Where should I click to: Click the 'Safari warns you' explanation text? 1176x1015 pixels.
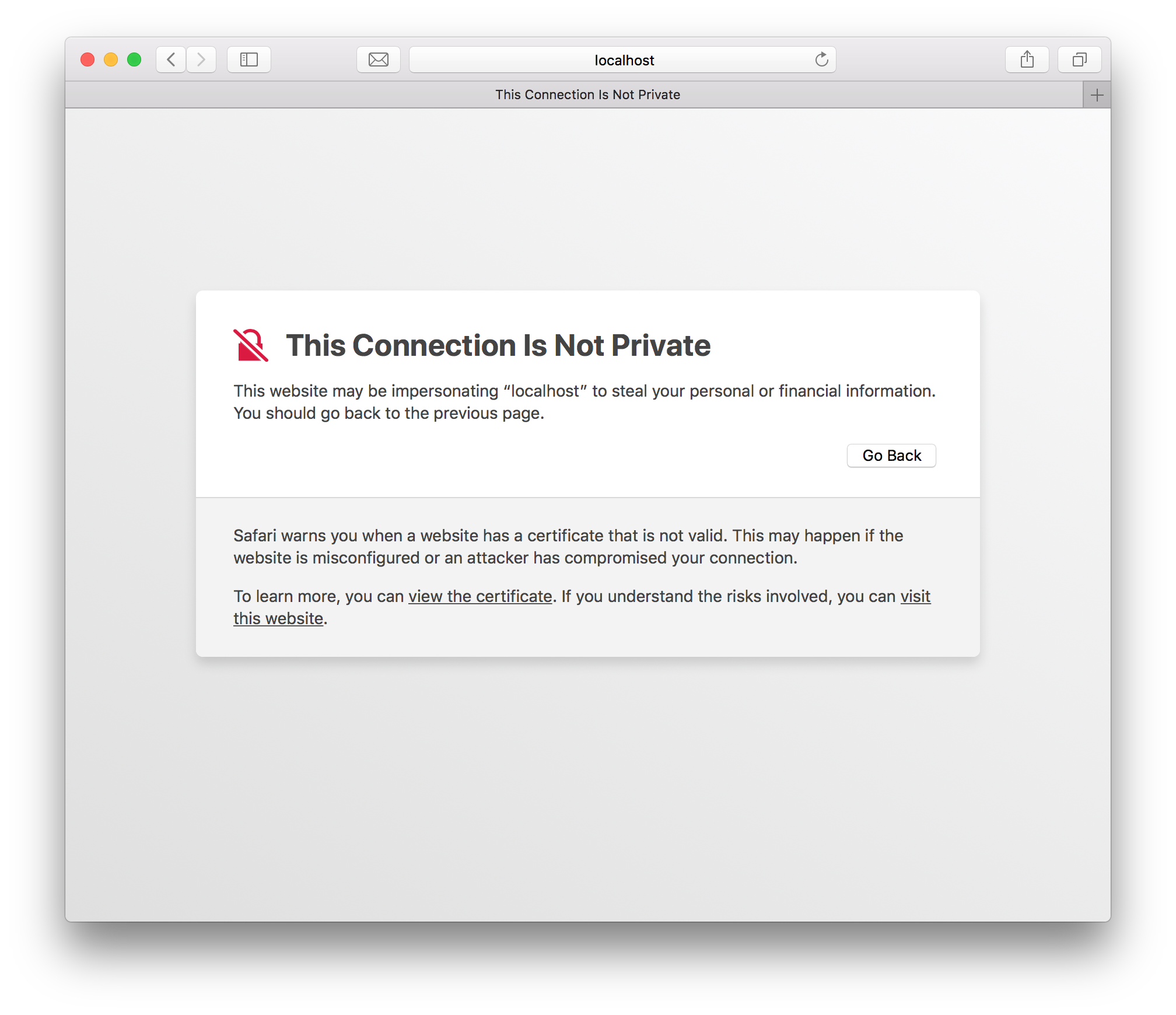568,547
